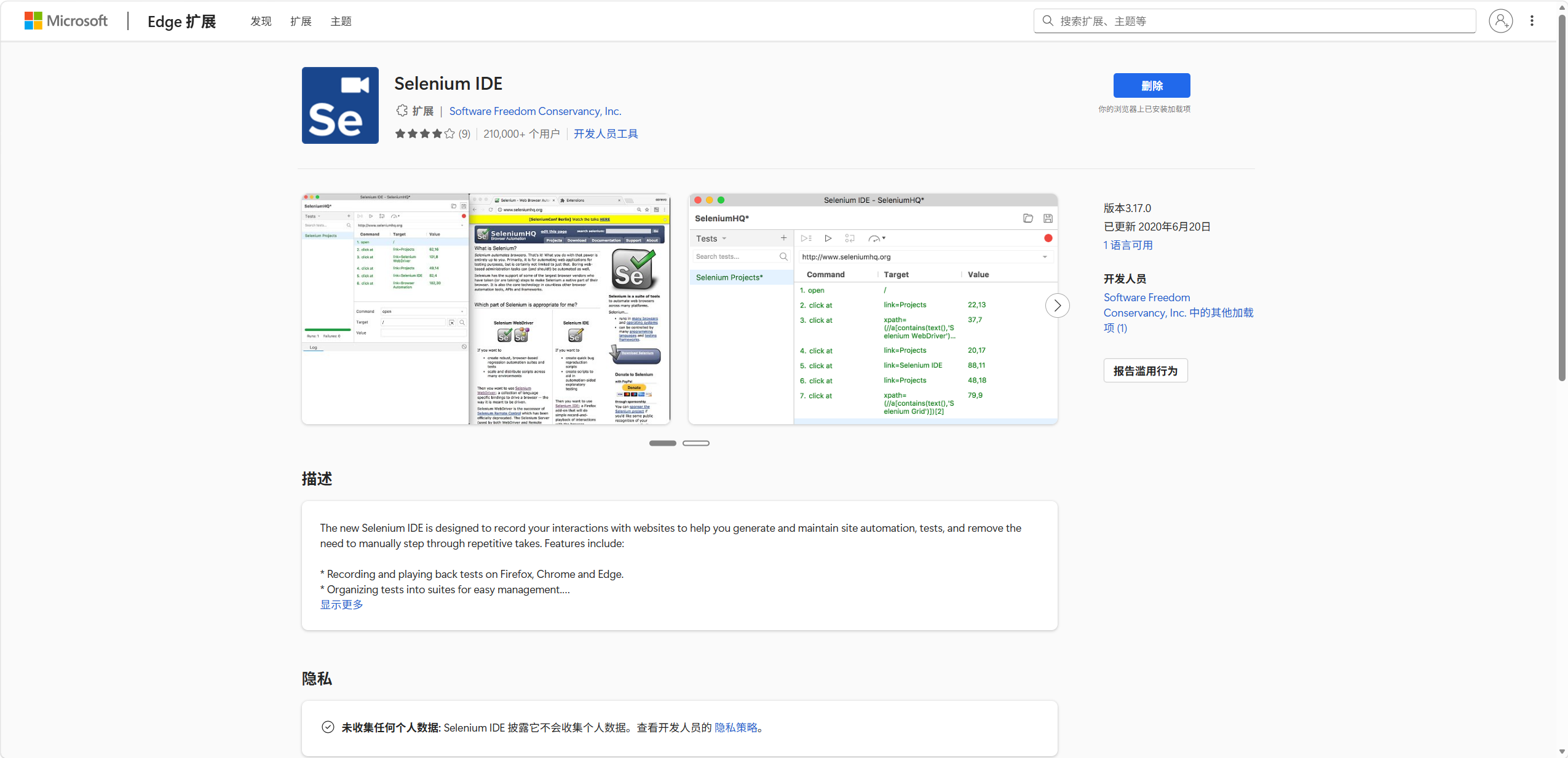This screenshot has width=1568, height=758.
Task: Open the (9) reviews count
Action: (x=464, y=133)
